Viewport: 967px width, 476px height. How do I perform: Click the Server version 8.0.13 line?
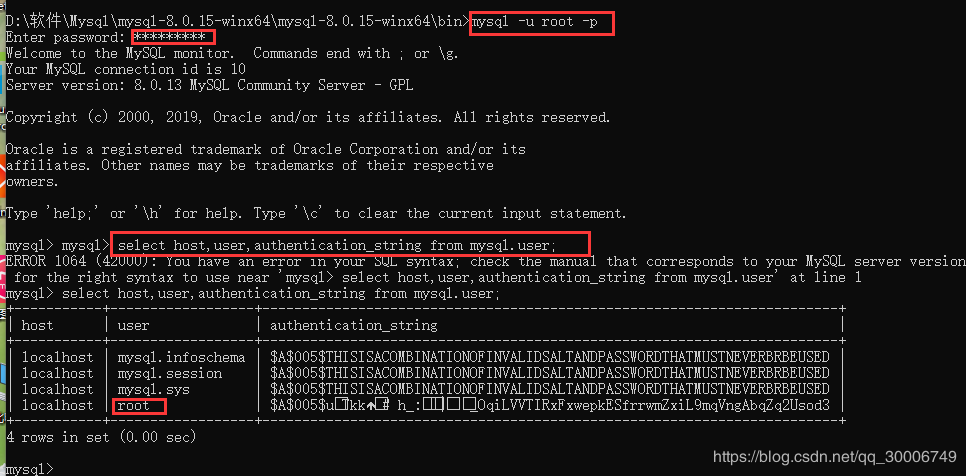[x=209, y=85]
